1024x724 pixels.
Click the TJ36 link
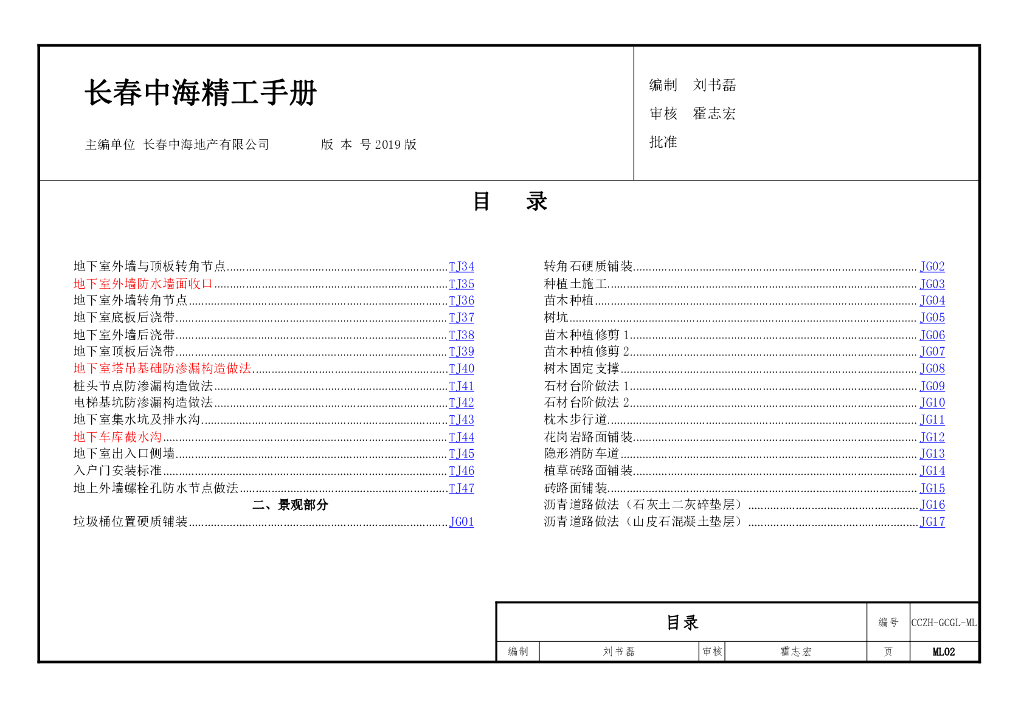click(x=461, y=300)
